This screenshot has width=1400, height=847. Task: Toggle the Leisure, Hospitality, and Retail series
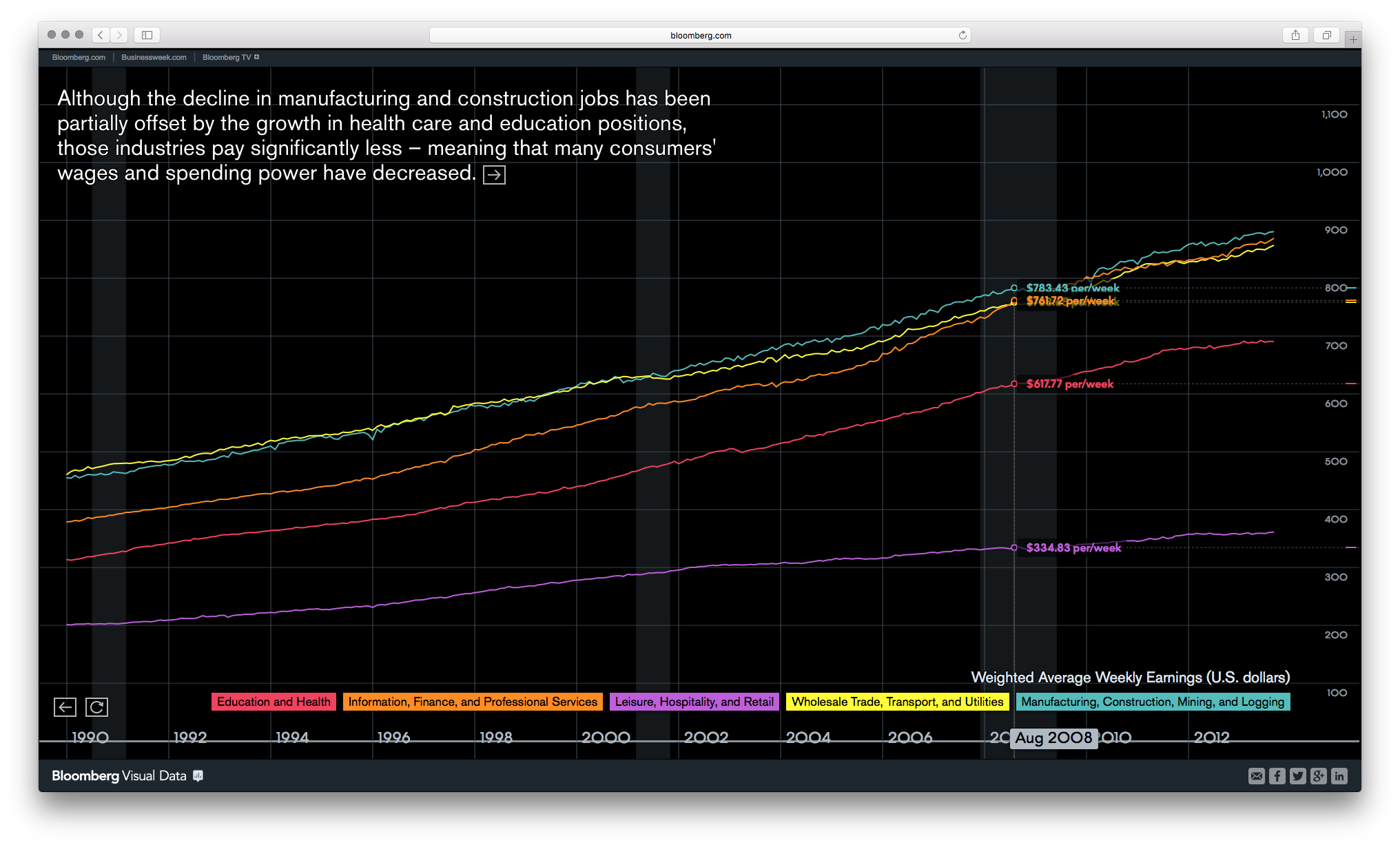(694, 702)
